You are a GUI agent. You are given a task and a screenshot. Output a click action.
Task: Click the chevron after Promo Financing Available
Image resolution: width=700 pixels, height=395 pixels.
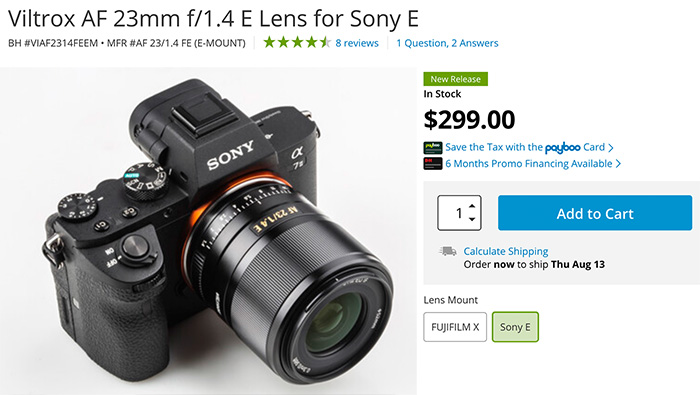click(618, 164)
